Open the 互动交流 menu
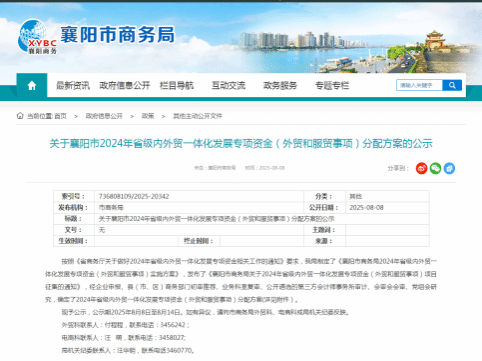The height and width of the screenshot is (361, 482). (x=229, y=86)
